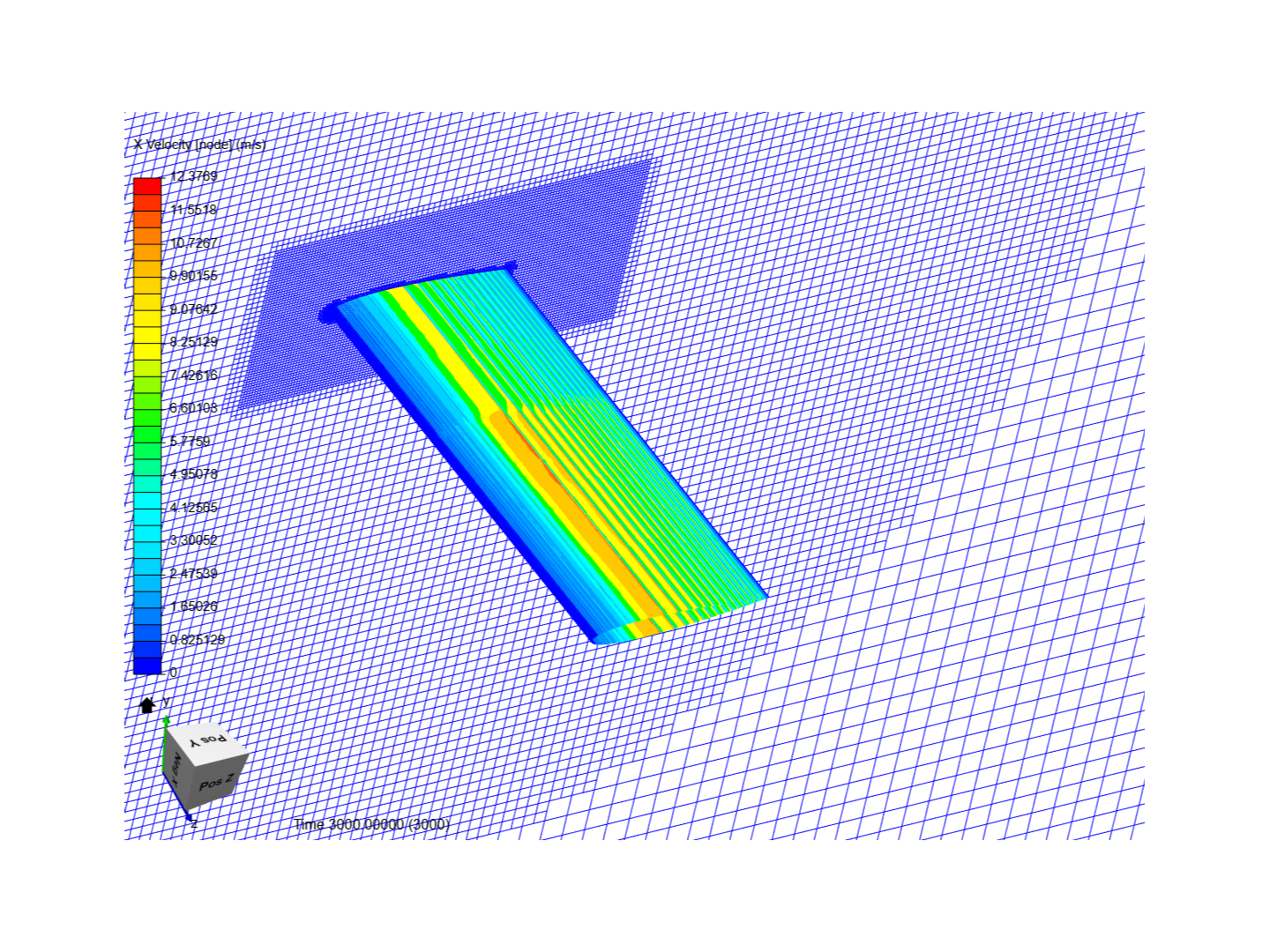Click the legend value 8.25129

[x=193, y=342]
